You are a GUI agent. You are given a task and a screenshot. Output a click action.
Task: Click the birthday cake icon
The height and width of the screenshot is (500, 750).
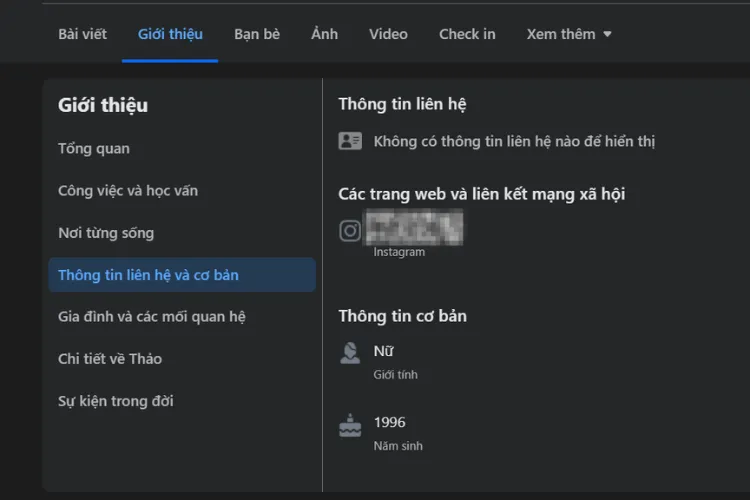350,424
